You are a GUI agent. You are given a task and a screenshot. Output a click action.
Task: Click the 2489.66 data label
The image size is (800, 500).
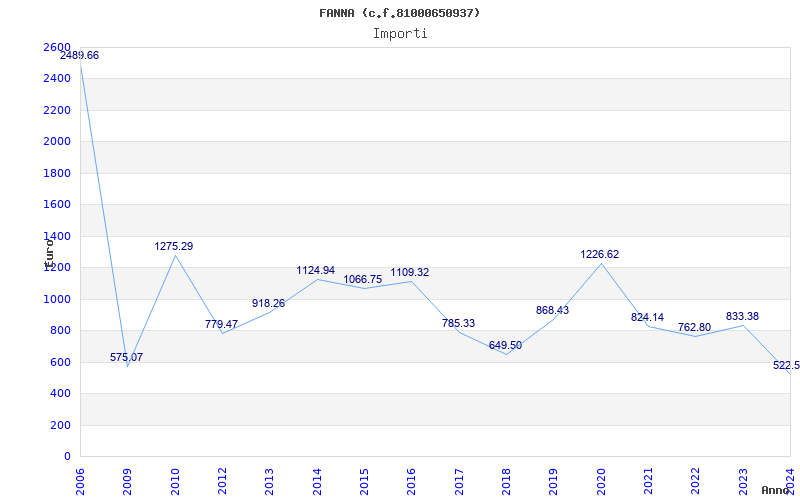79,56
